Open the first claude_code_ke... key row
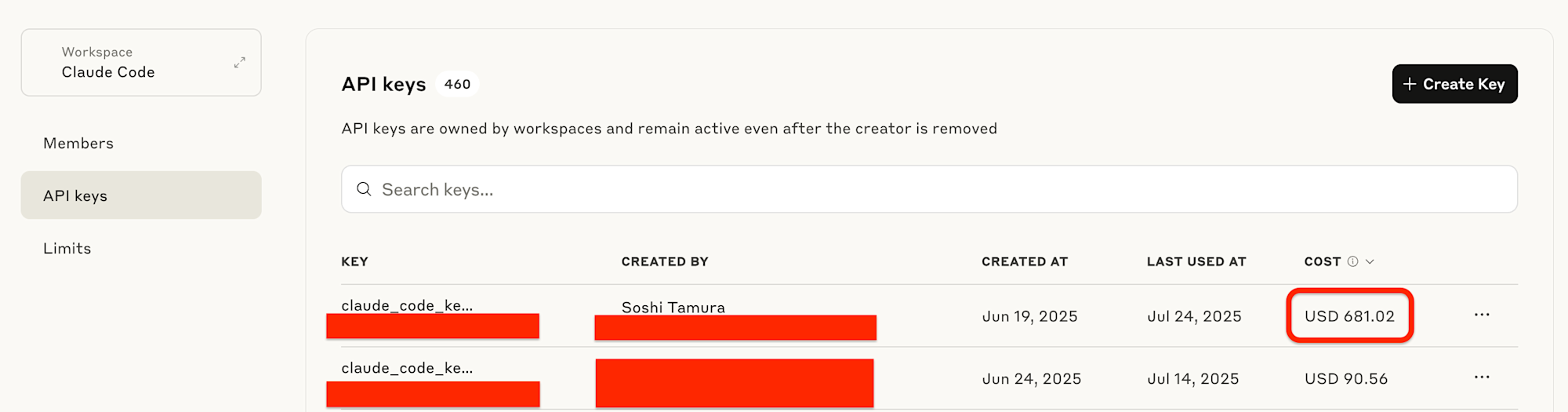1568x412 pixels. [929, 315]
